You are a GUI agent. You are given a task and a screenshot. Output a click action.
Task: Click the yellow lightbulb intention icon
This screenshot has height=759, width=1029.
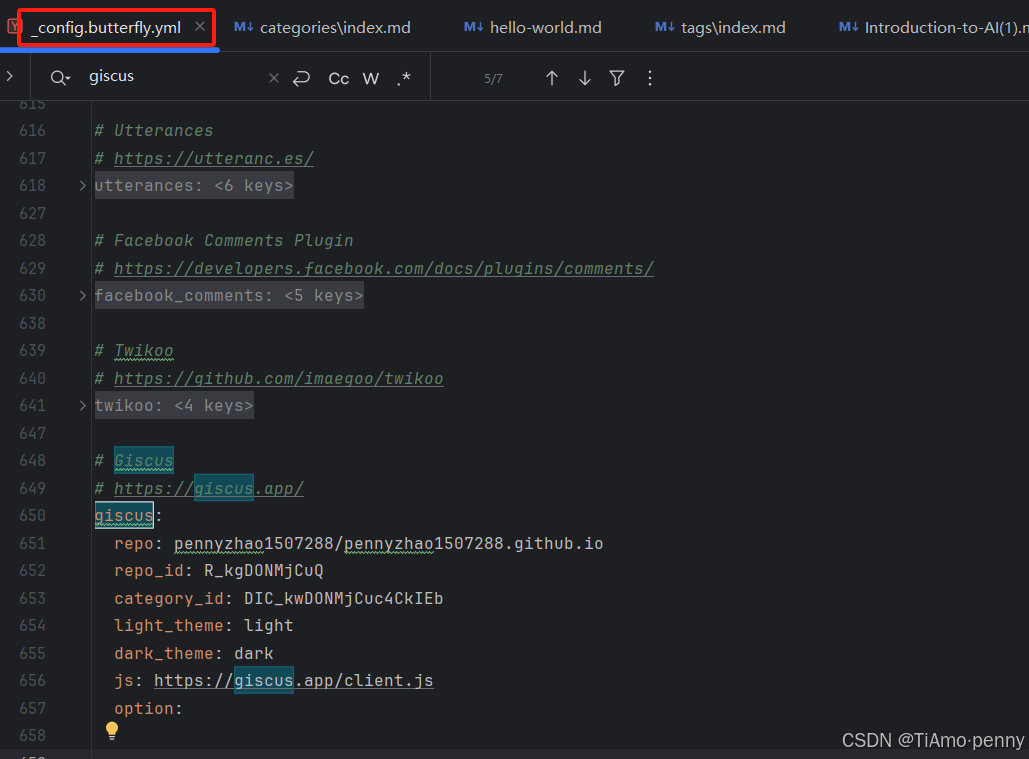point(112,731)
